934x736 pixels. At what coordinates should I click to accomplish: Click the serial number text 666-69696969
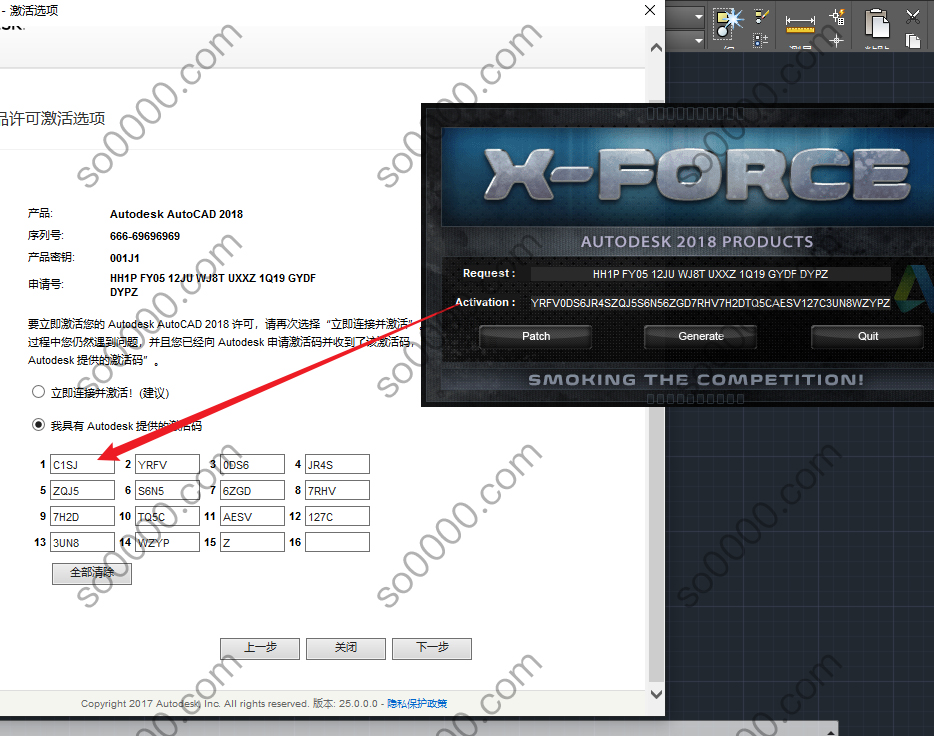click(x=145, y=236)
